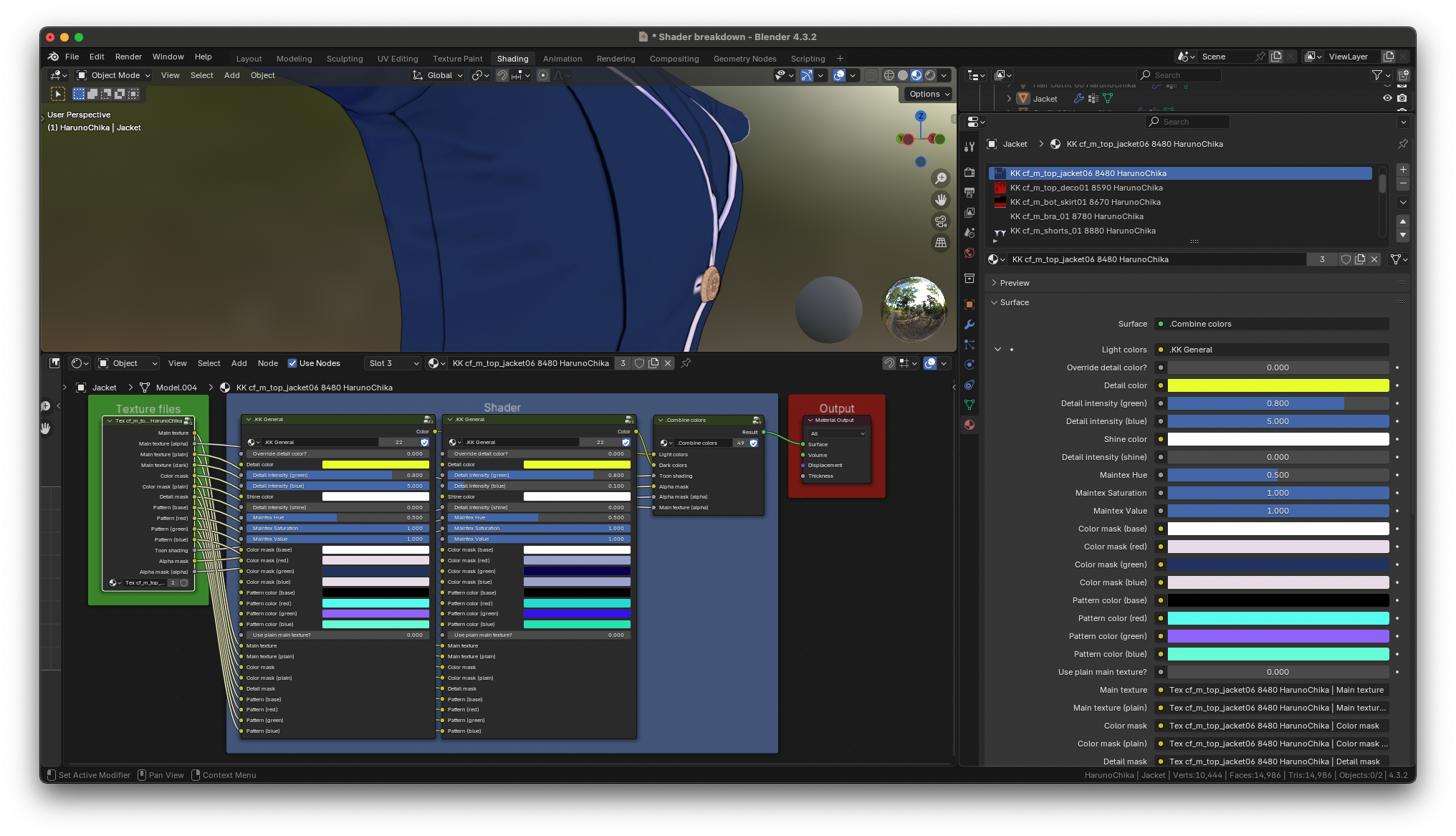Select KK cf_m_bot_skirt01 8670 material slot
The height and width of the screenshot is (836, 1456).
1085,202
